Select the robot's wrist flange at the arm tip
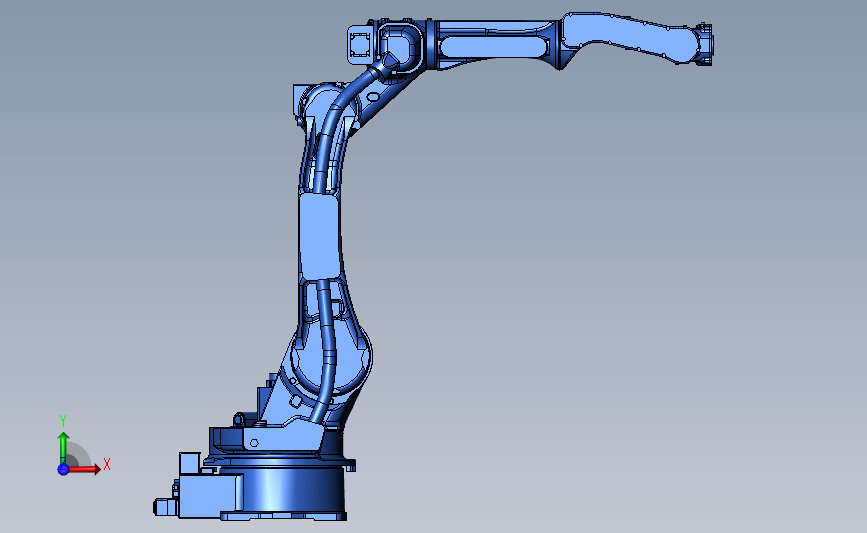 tap(705, 44)
